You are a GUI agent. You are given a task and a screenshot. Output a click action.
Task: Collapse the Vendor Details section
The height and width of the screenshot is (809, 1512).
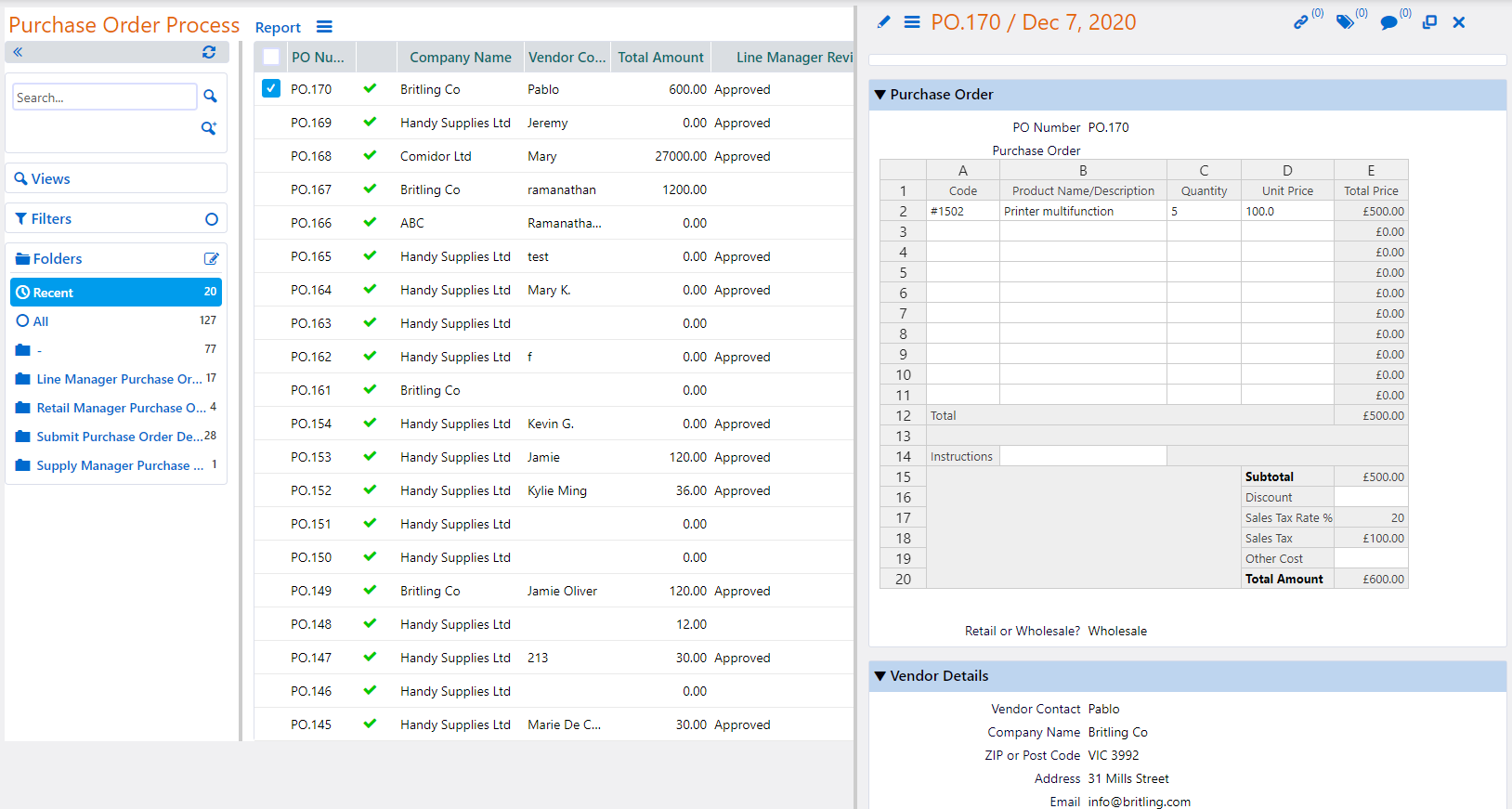point(880,676)
